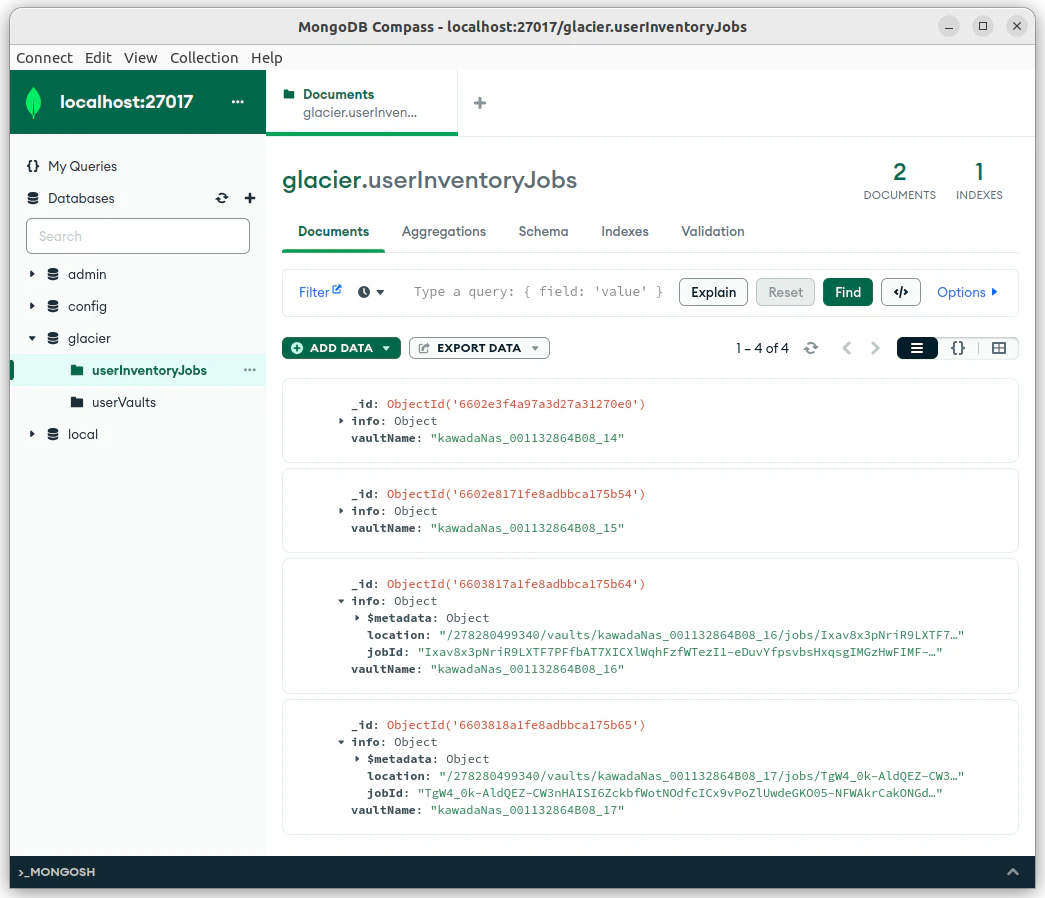Click the query filter input field
Screen dimensions: 1045x898
coord(538,292)
